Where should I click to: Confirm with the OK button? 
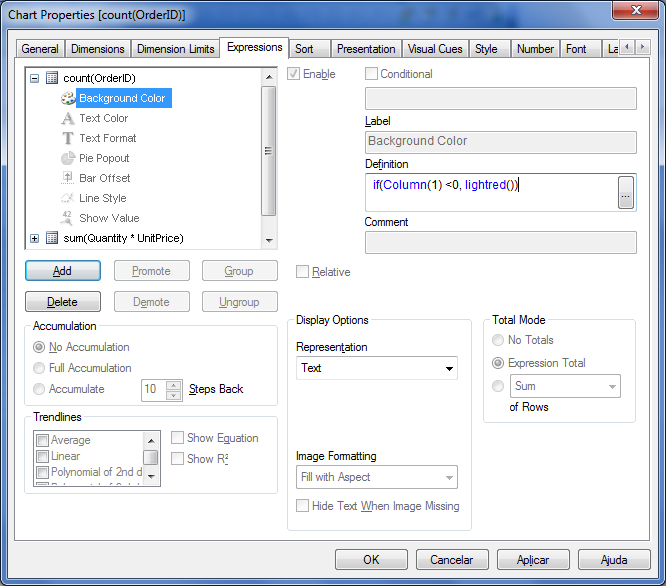371,560
